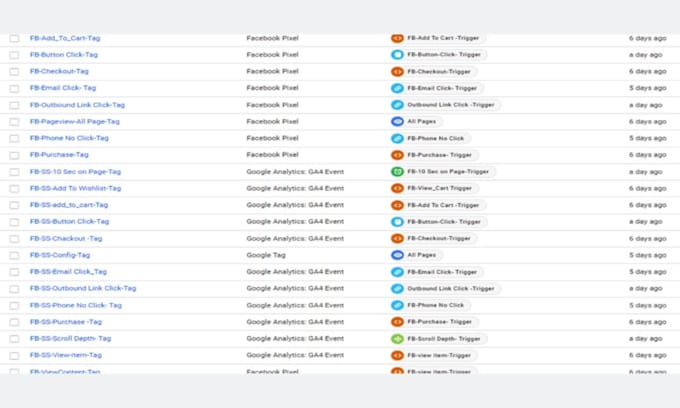
Task: Click the All Pages icon in the FB-Pageview-All Page-Tag row
Action: 397,121
